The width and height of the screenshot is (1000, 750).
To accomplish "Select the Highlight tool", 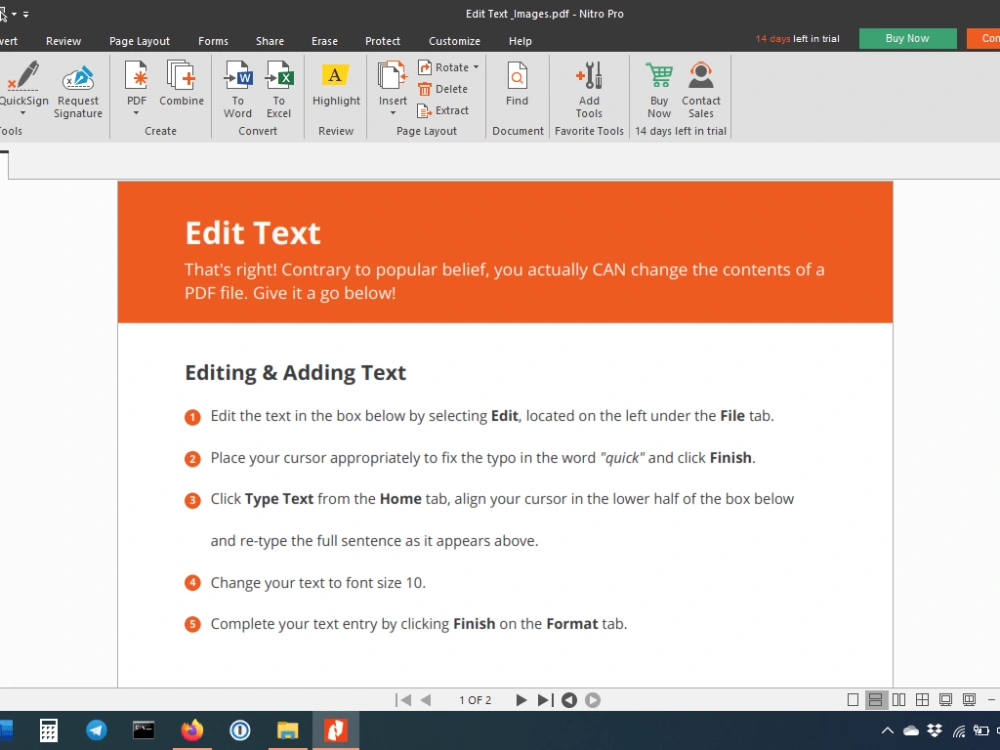I will (335, 83).
